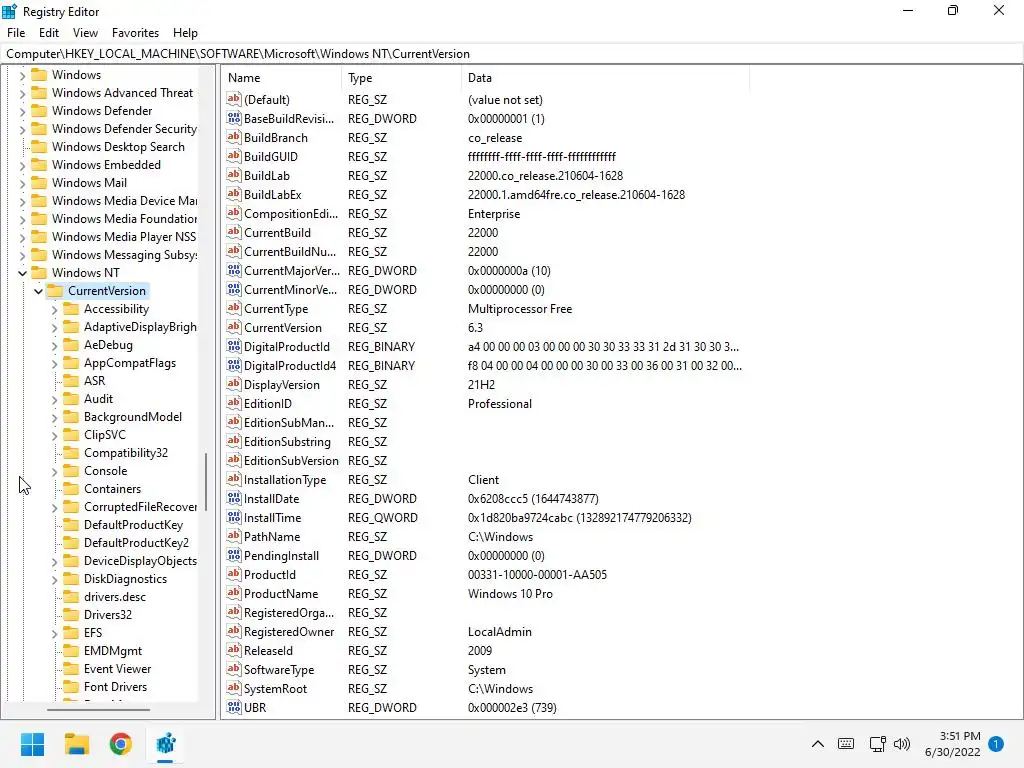Click the string icon next to (Default)

(234, 99)
